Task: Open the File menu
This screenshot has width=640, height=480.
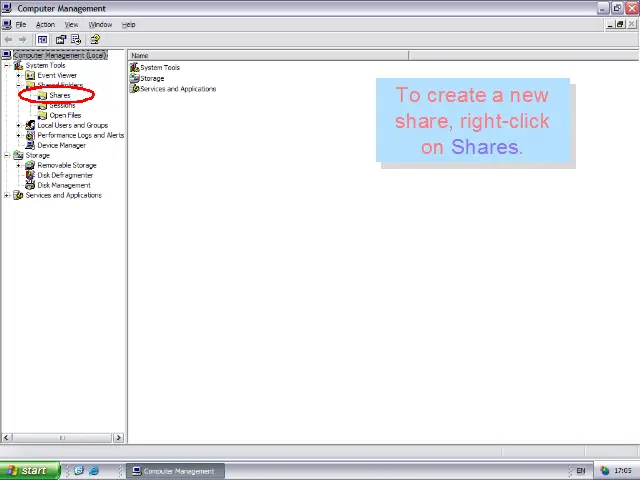Action: 21,24
